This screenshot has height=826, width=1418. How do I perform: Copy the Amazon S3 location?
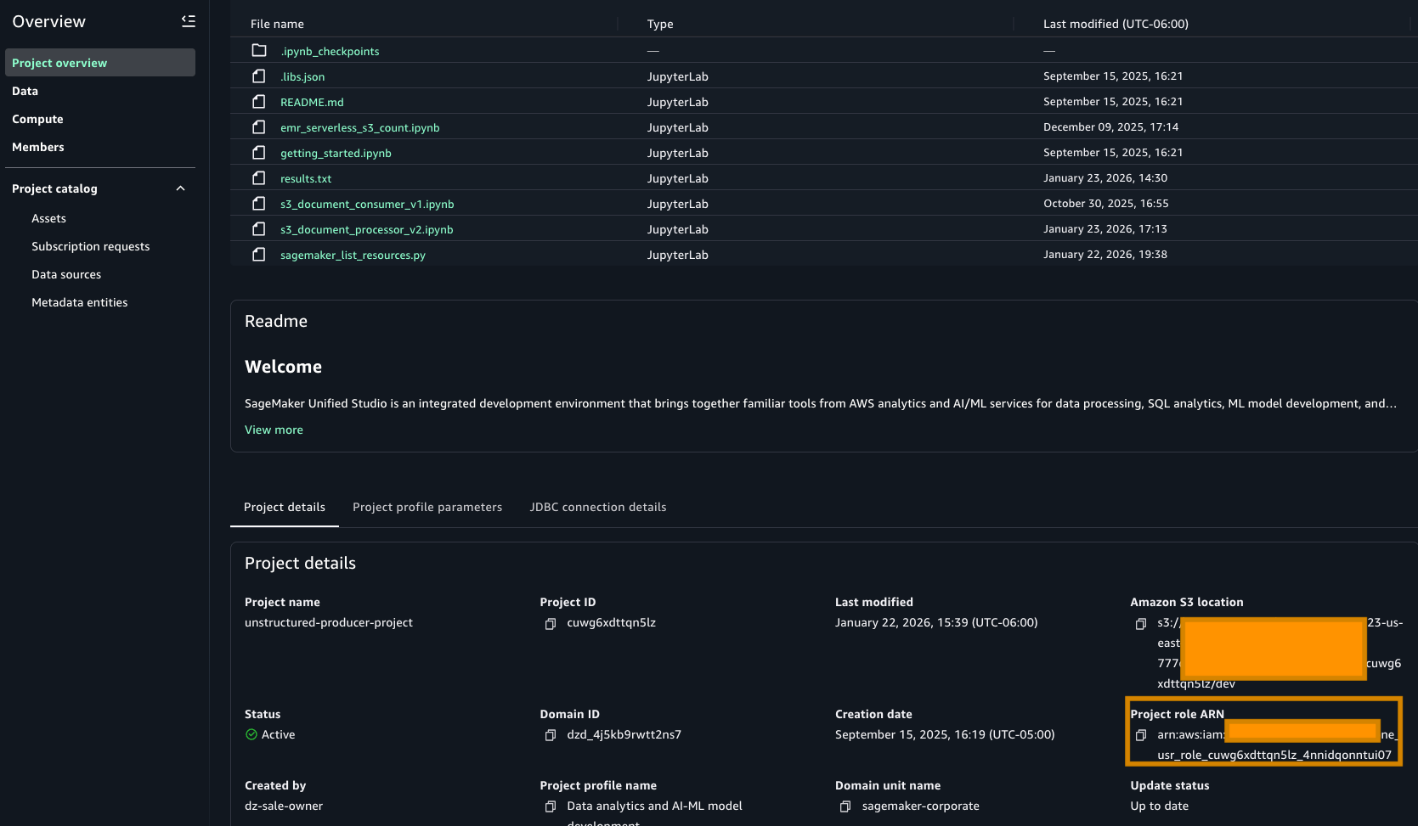[x=1141, y=624]
